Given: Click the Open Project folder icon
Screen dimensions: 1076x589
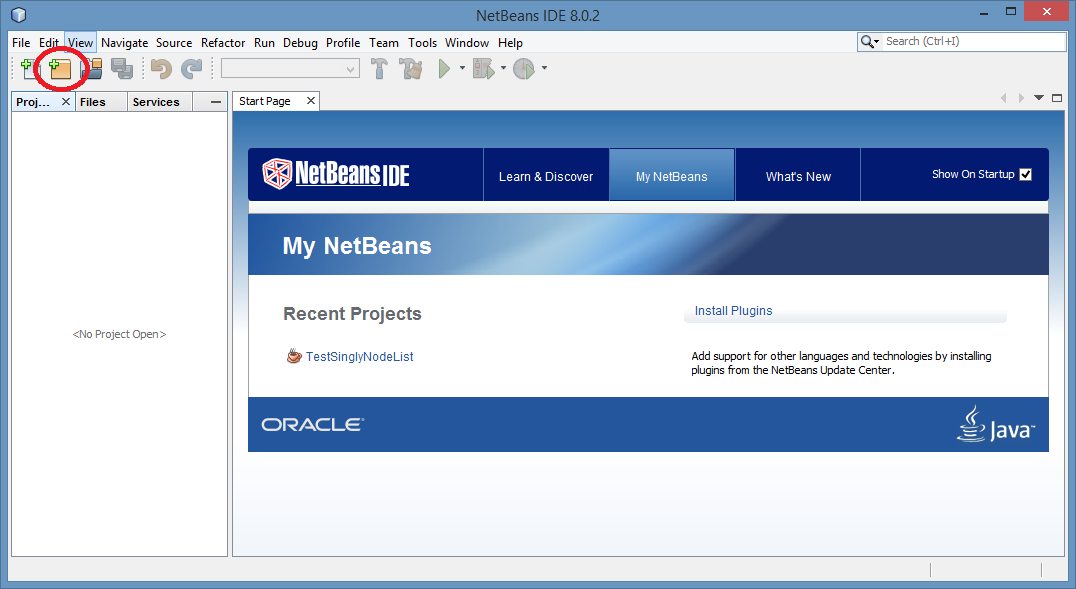Looking at the screenshot, I should pyautogui.click(x=92, y=69).
